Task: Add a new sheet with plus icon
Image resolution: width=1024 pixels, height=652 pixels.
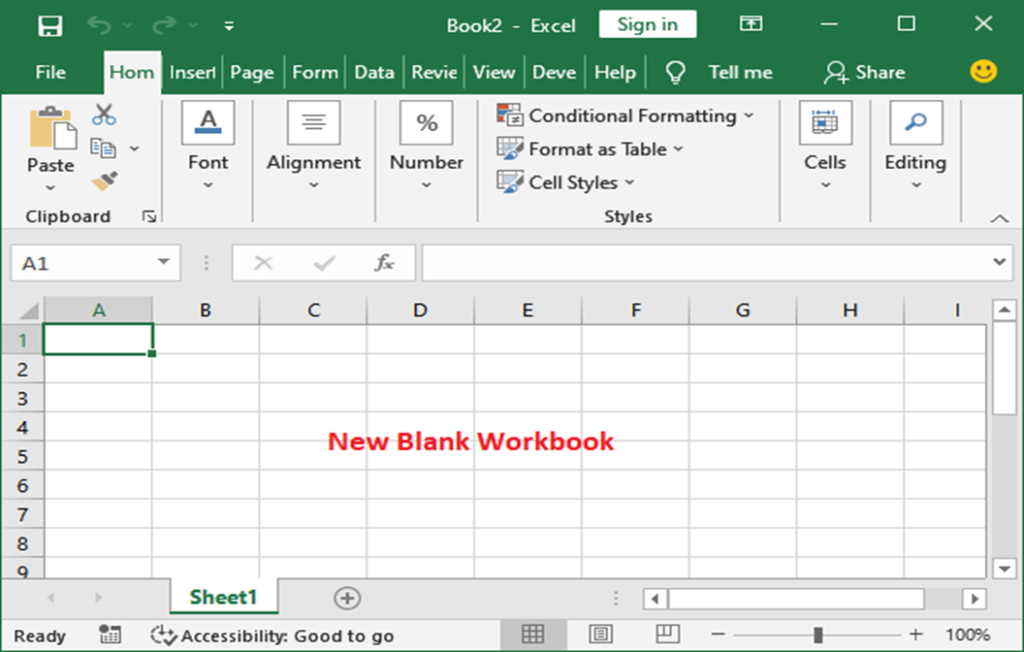Action: (x=347, y=598)
